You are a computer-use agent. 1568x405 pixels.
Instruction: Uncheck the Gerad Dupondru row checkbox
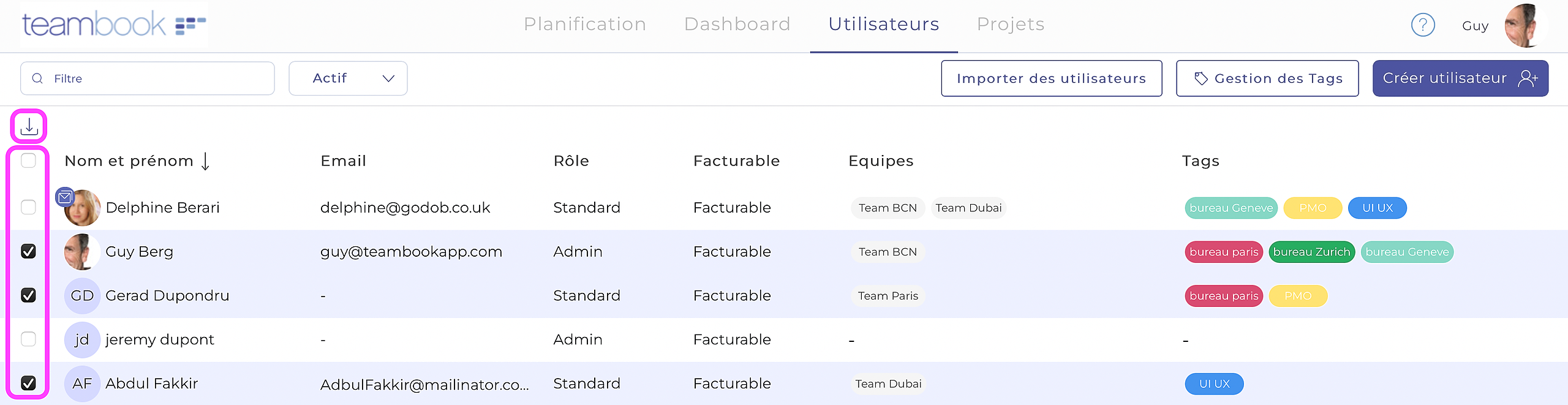point(28,295)
